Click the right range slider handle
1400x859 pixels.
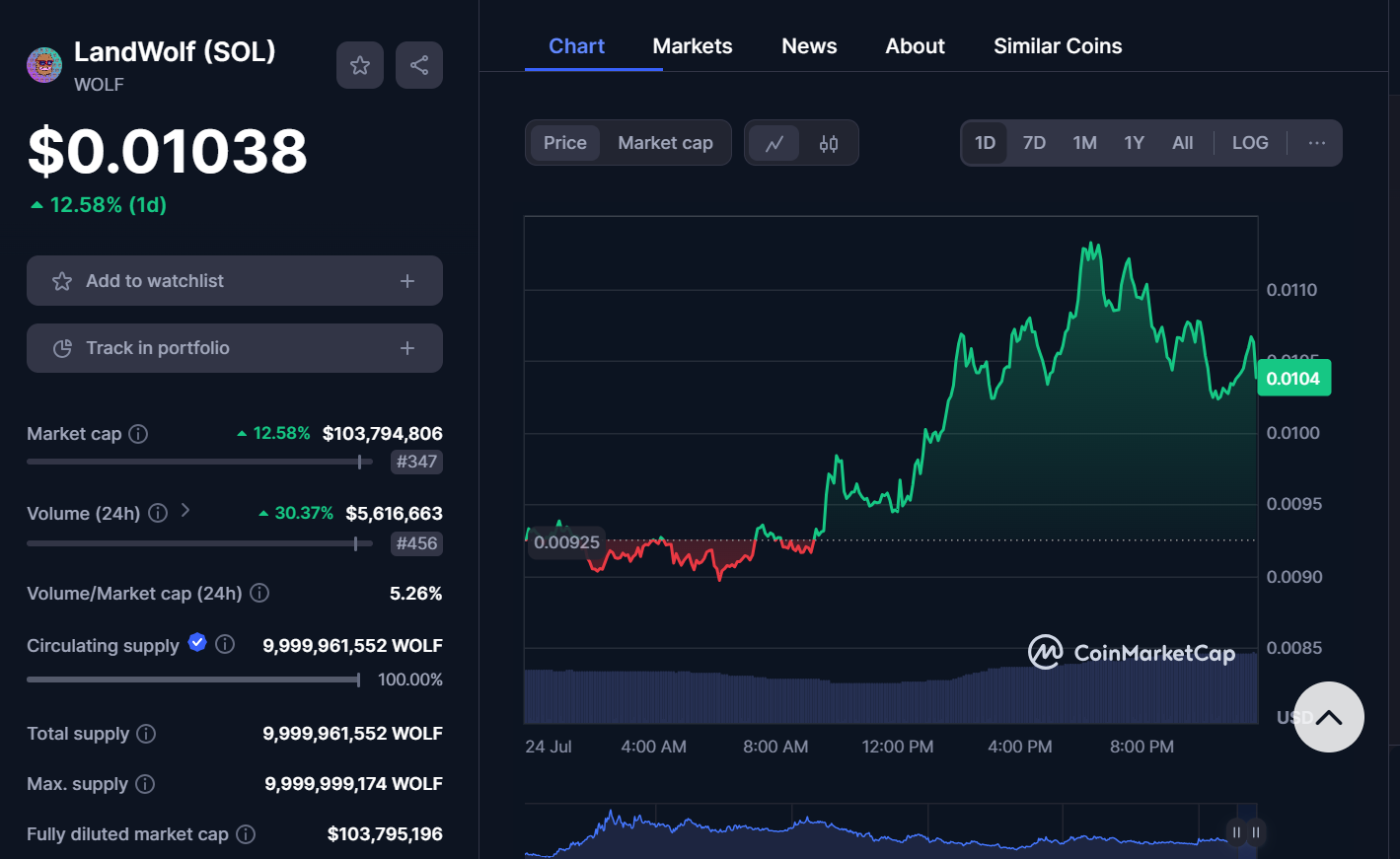click(x=1255, y=832)
